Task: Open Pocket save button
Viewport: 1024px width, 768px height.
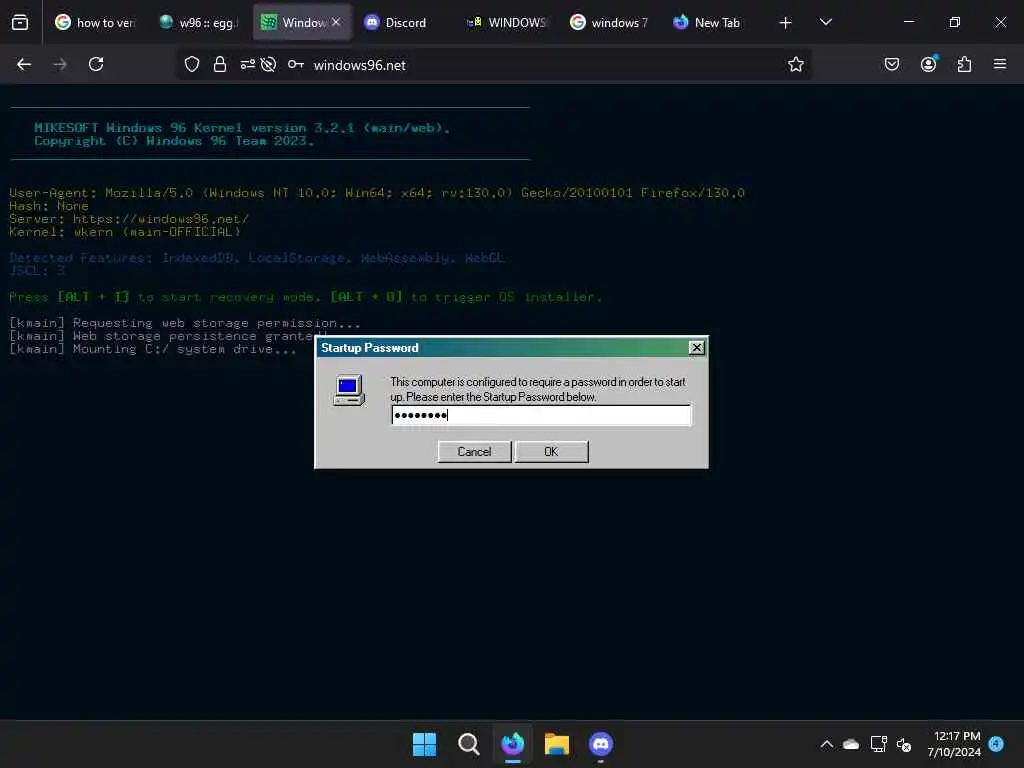Action: tap(892, 64)
